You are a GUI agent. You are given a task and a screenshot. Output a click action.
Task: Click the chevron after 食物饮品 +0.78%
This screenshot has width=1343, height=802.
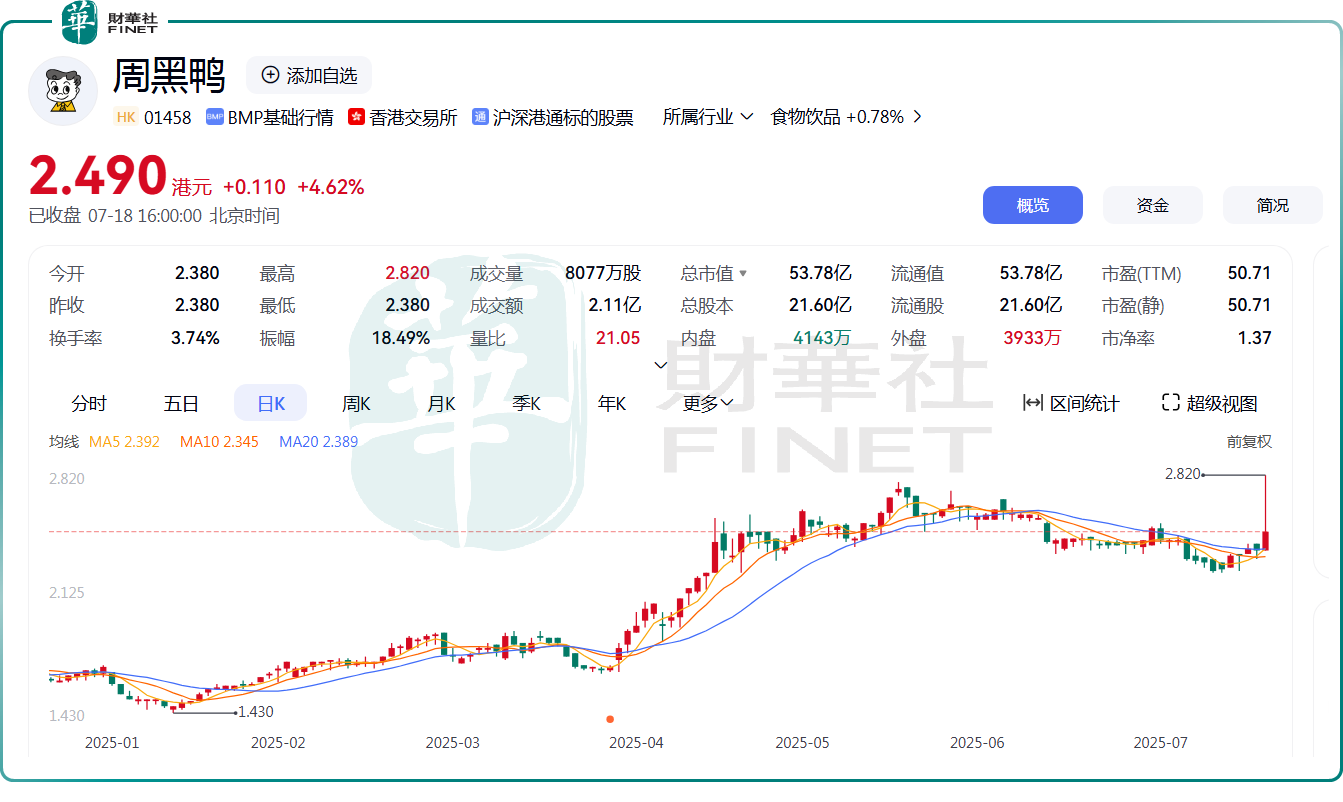tap(917, 117)
